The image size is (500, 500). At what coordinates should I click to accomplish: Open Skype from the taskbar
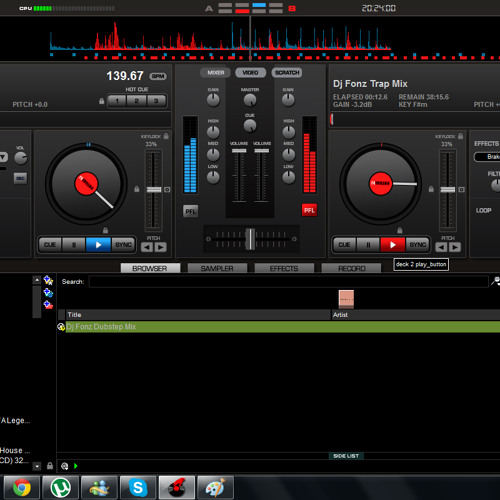(x=138, y=488)
